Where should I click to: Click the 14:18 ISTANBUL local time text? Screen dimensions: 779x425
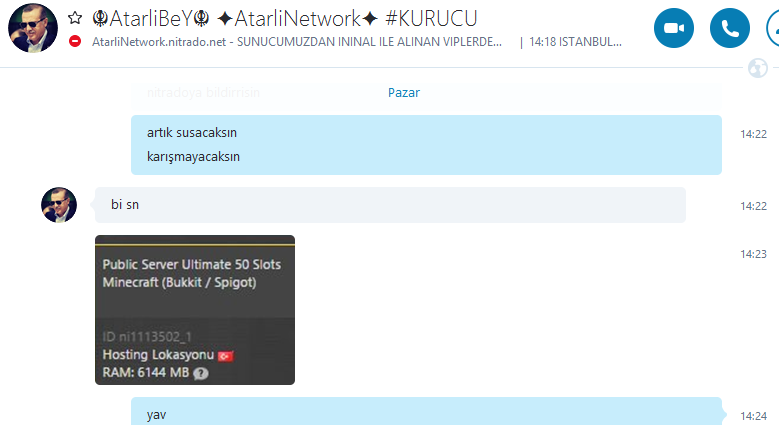pyautogui.click(x=575, y=42)
